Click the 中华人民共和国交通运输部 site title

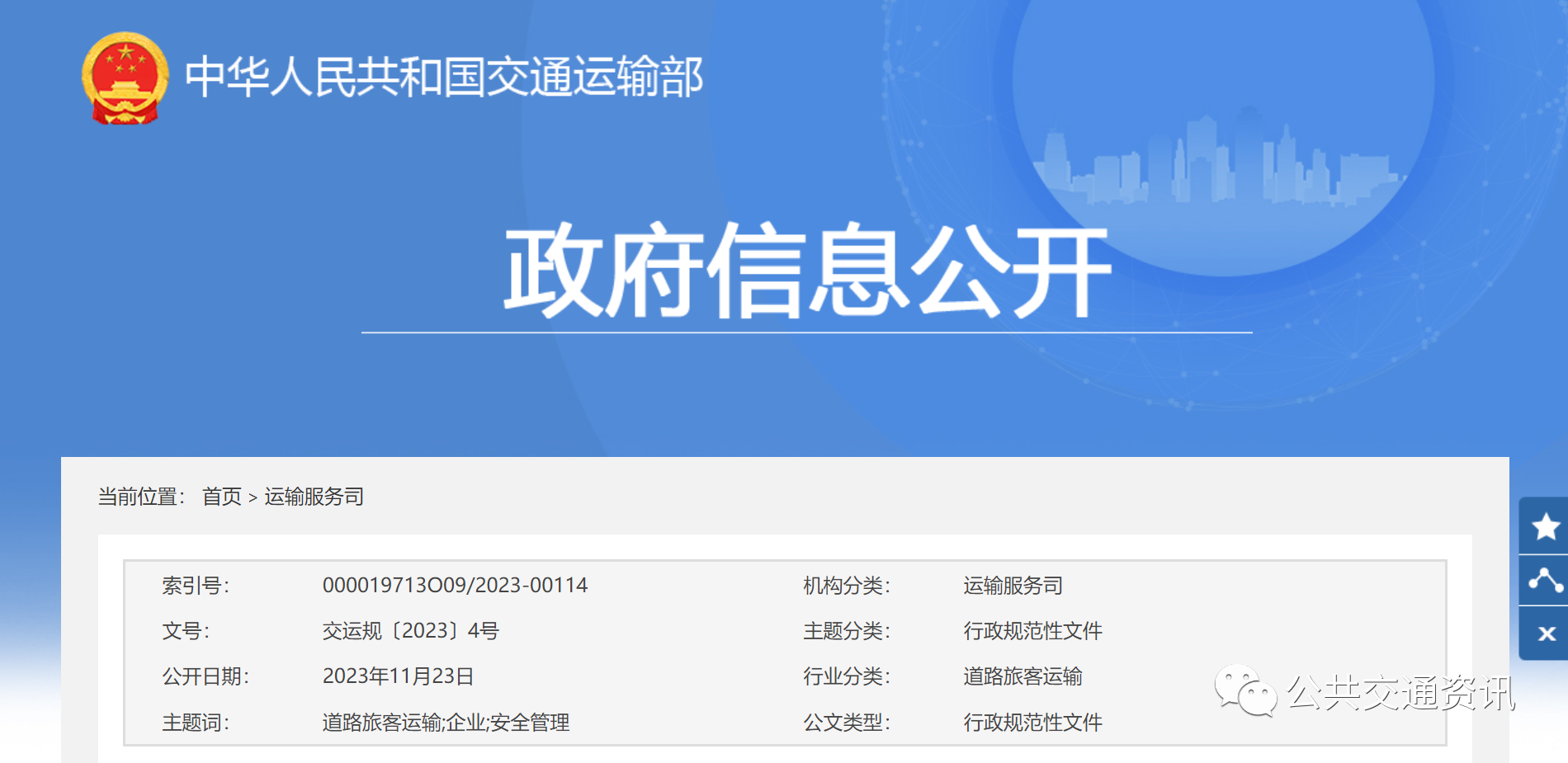click(x=443, y=78)
